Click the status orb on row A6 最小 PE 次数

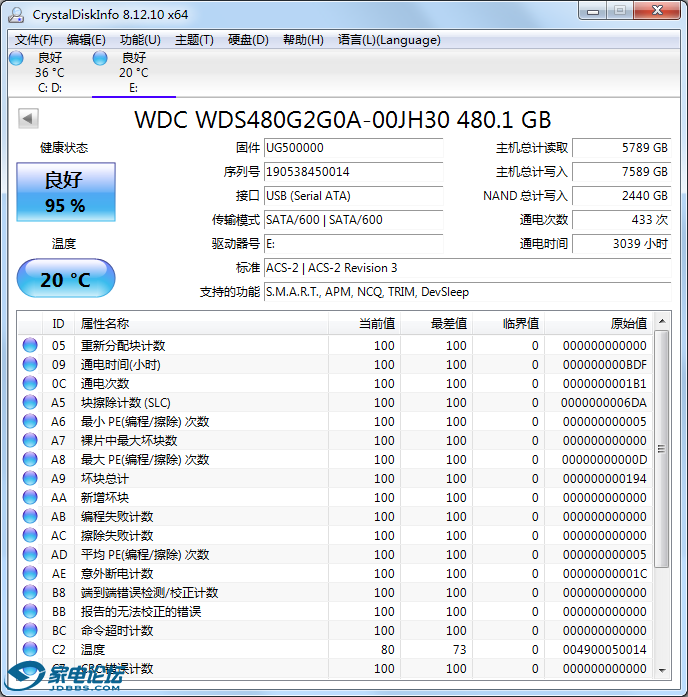[x=30, y=421]
